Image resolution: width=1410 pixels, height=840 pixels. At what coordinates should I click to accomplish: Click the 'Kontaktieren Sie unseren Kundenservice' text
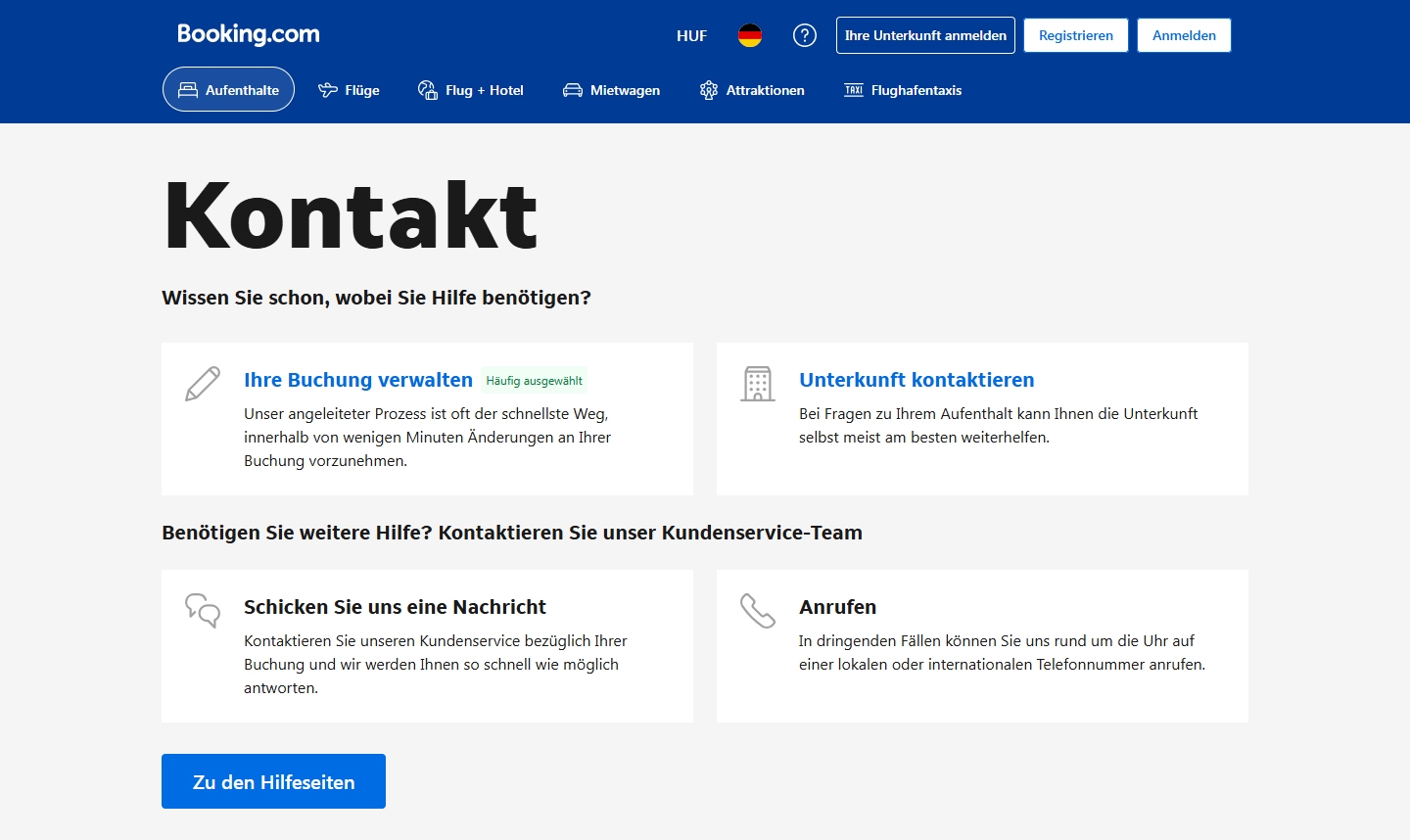pos(436,665)
